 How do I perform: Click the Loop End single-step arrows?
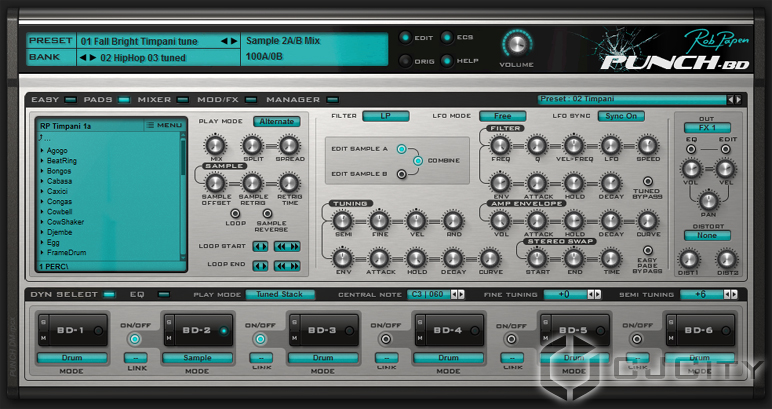coord(260,266)
